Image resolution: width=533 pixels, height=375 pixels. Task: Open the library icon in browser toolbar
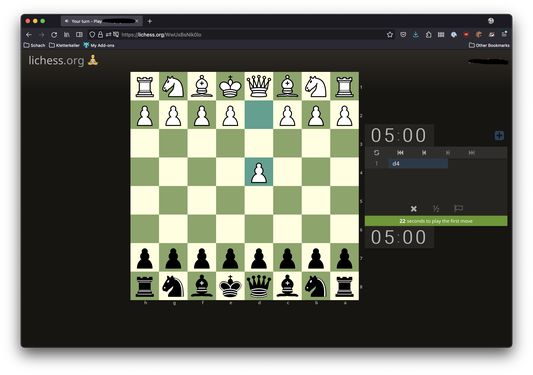click(x=67, y=34)
